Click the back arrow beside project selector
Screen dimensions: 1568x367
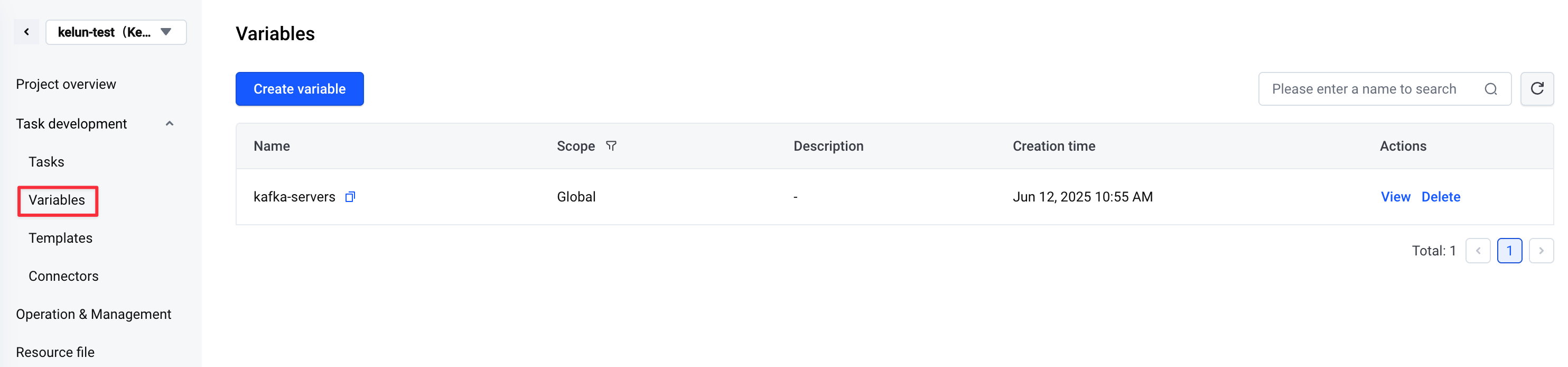tap(27, 32)
